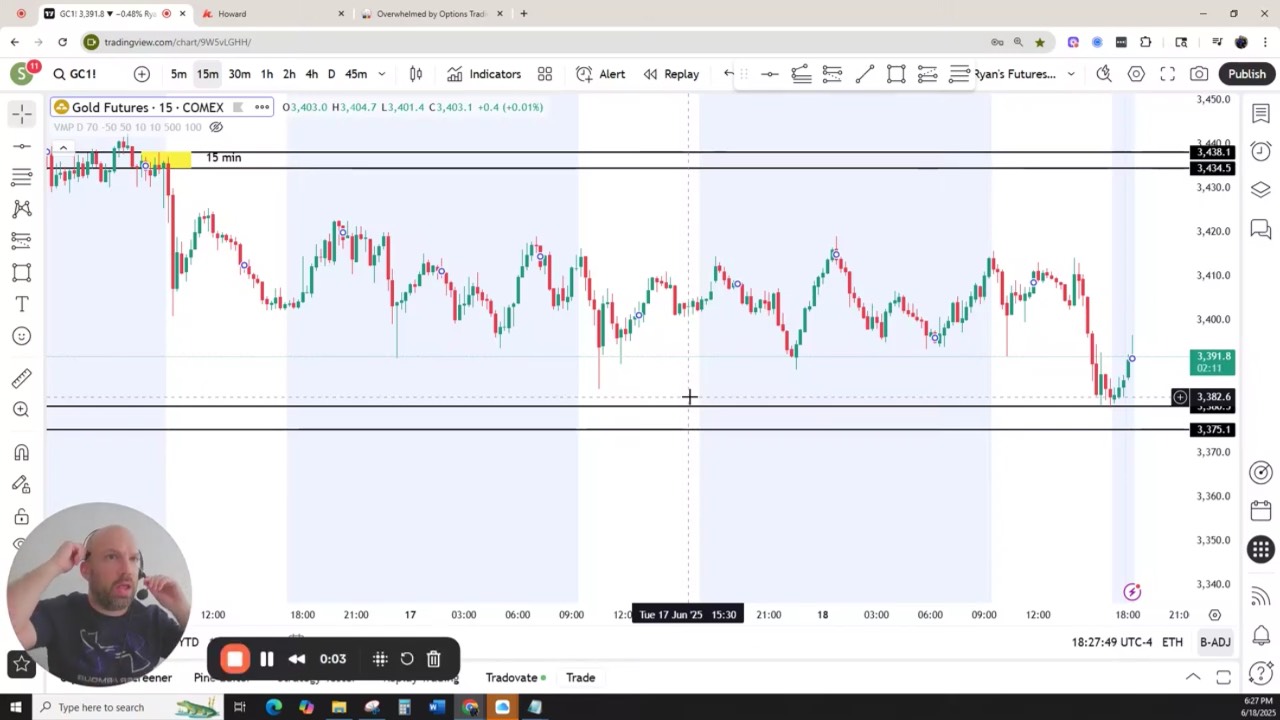Open the calendar panel on right sidebar

(x=1260, y=511)
